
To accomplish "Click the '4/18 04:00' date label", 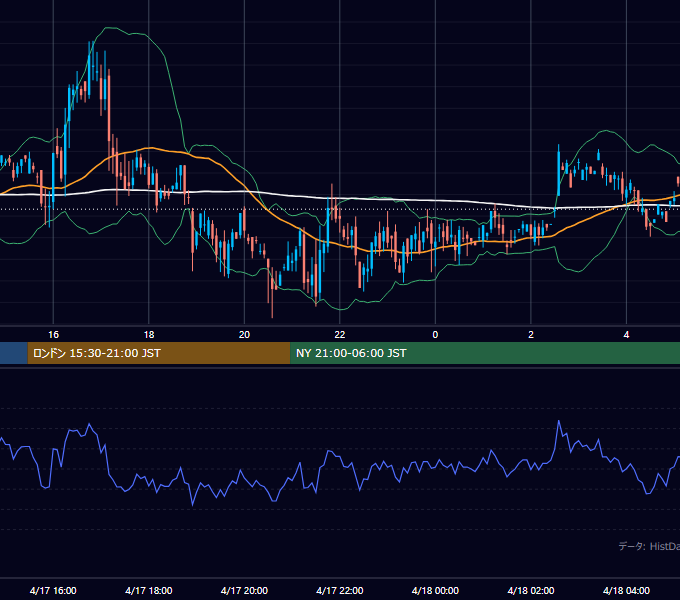I will click(x=626, y=590).
